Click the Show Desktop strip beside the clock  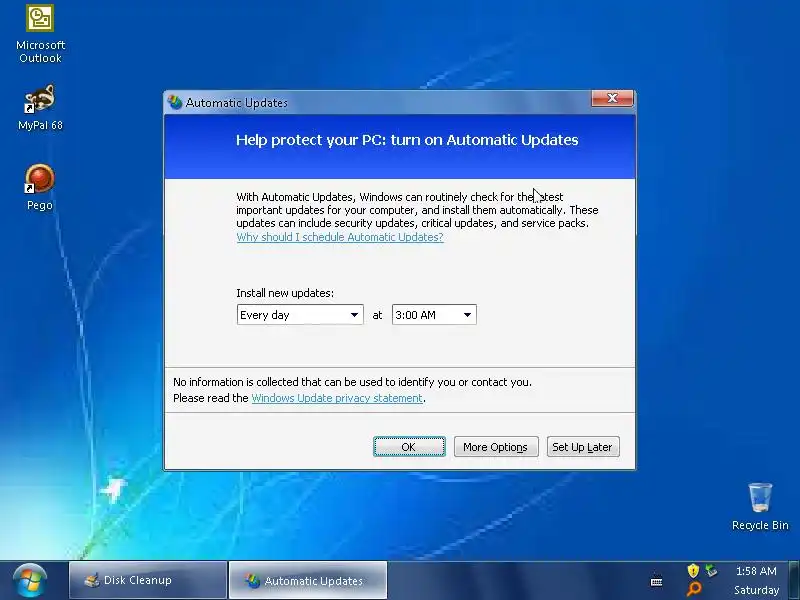[794, 580]
